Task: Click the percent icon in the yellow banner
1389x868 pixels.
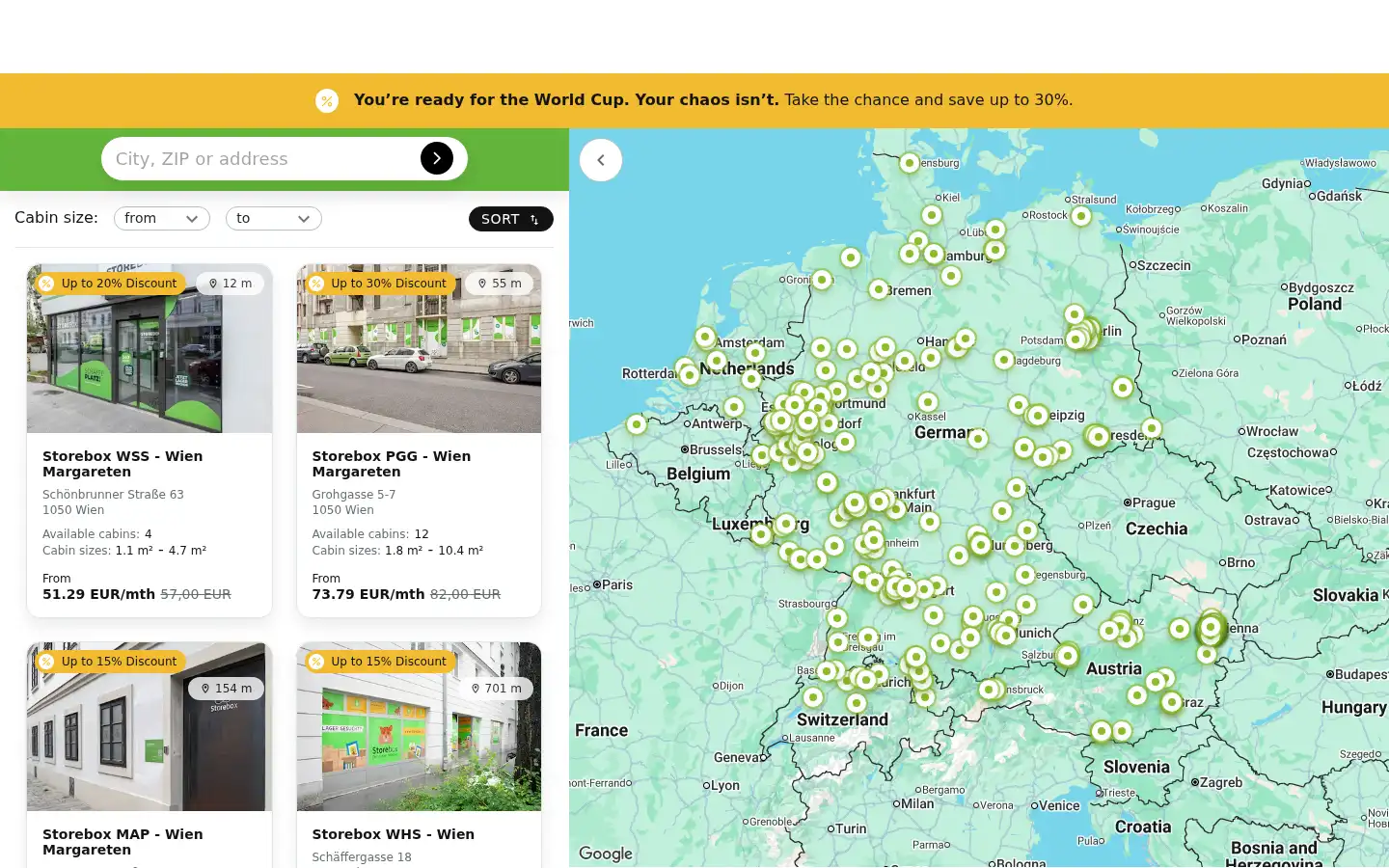Action: (x=327, y=100)
